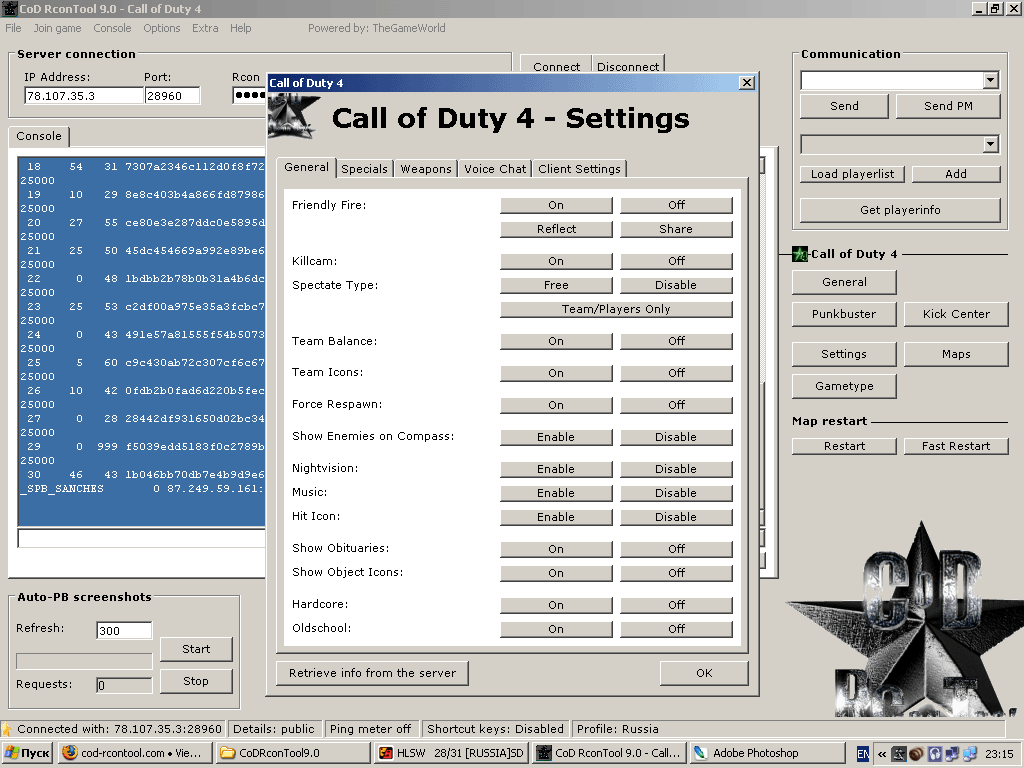Open the Maps panel
Screen dimensions: 1024x768
tap(956, 355)
